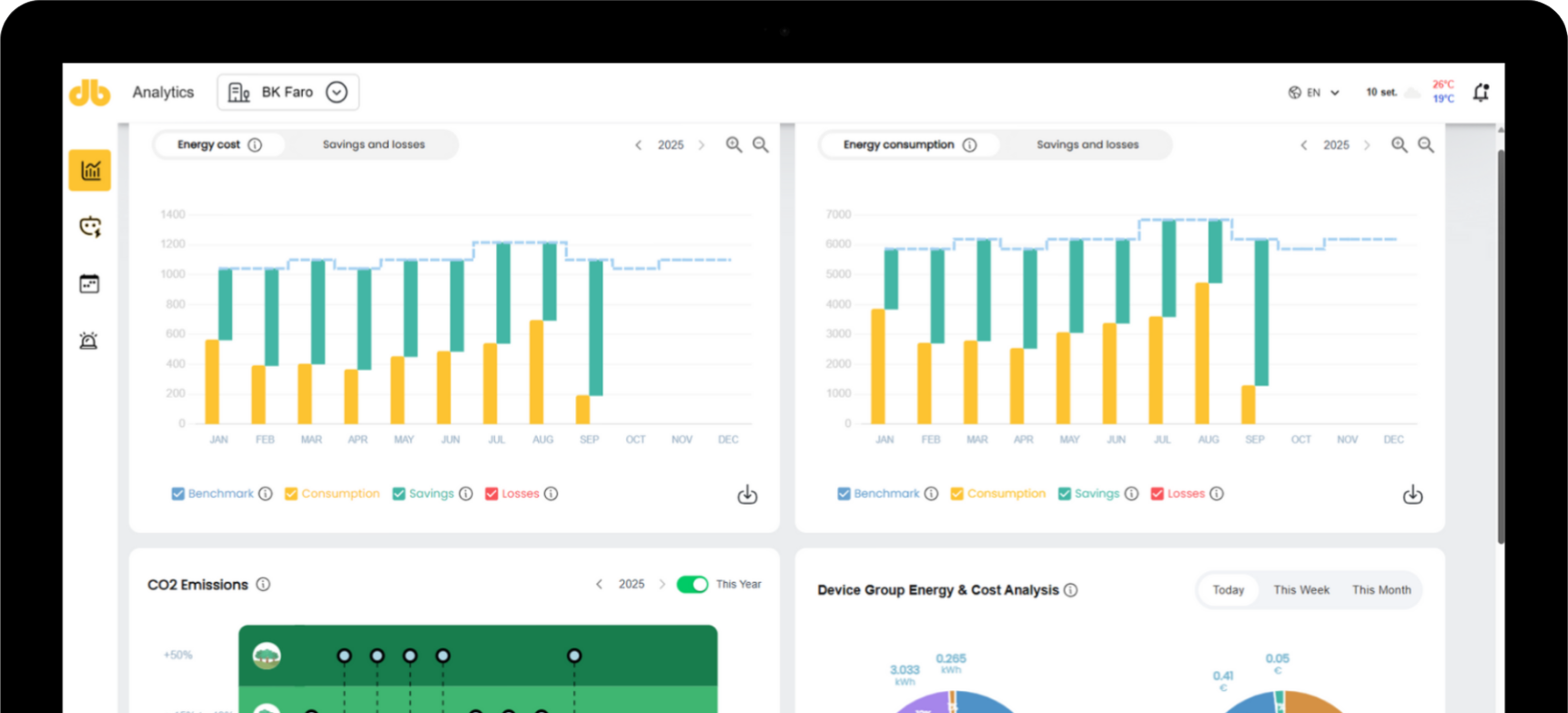Toggle the This Year switch off
This screenshot has width=1568, height=713.
click(693, 585)
